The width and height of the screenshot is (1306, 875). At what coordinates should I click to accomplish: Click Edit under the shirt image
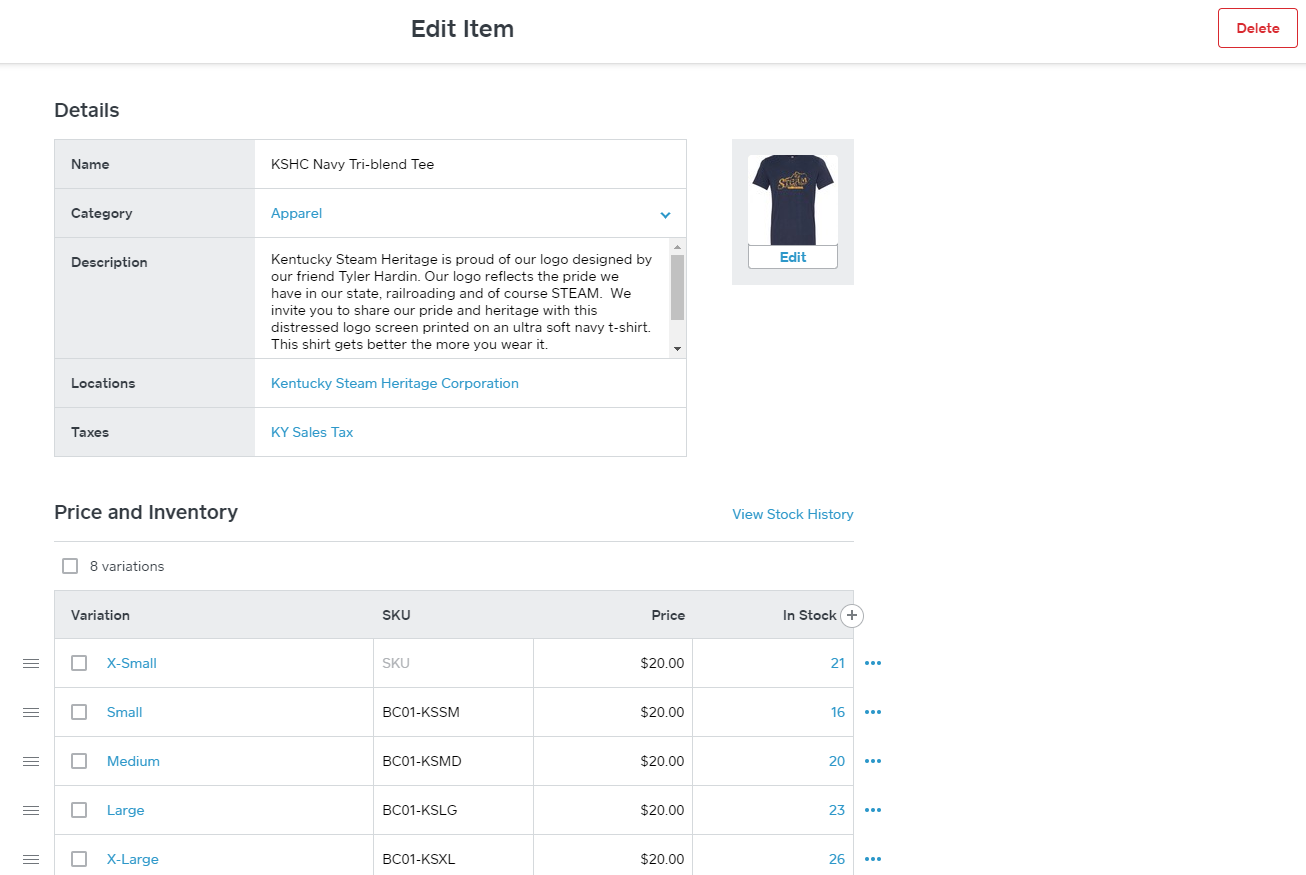[x=793, y=257]
